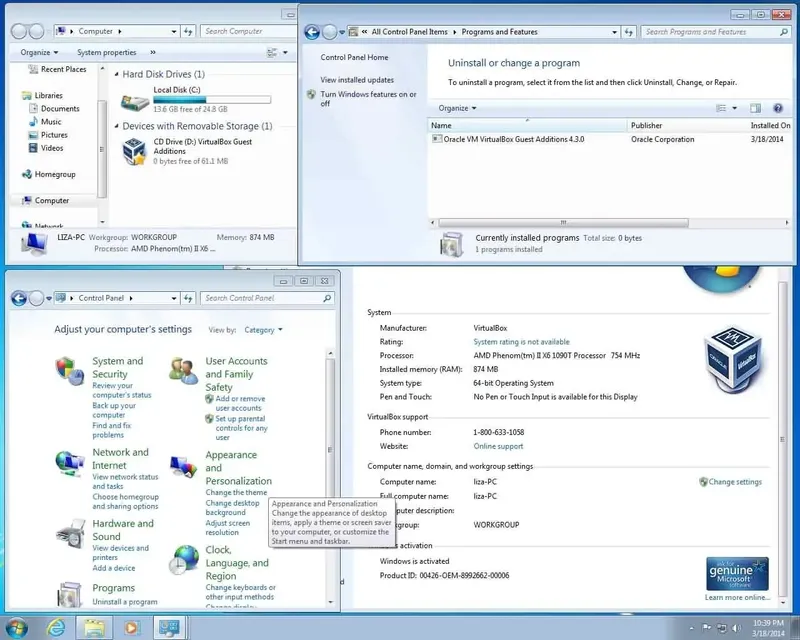Viewport: 800px width, 640px height.
Task: Click Add or remove user accounts link
Action: [x=240, y=403]
